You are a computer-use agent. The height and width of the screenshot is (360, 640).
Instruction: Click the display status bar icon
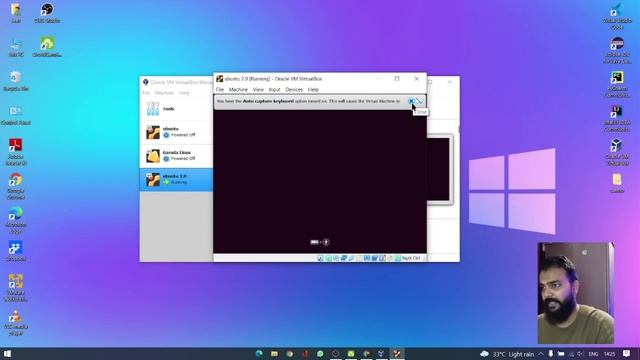point(367,258)
